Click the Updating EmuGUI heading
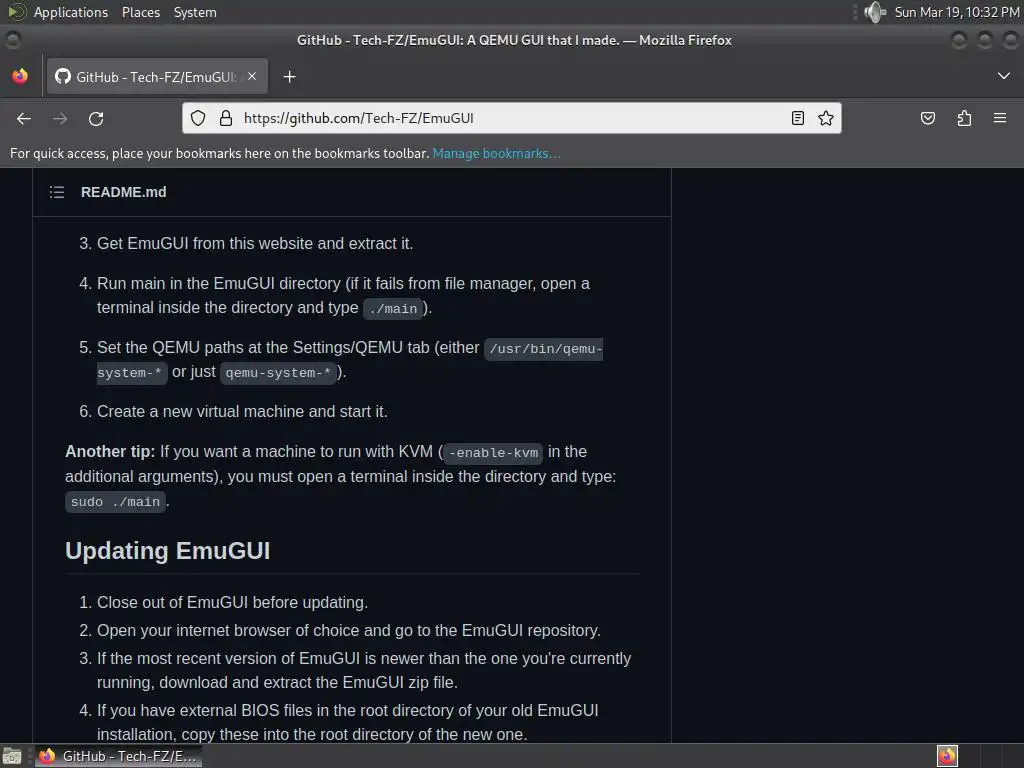This screenshot has height=768, width=1024. coord(168,551)
